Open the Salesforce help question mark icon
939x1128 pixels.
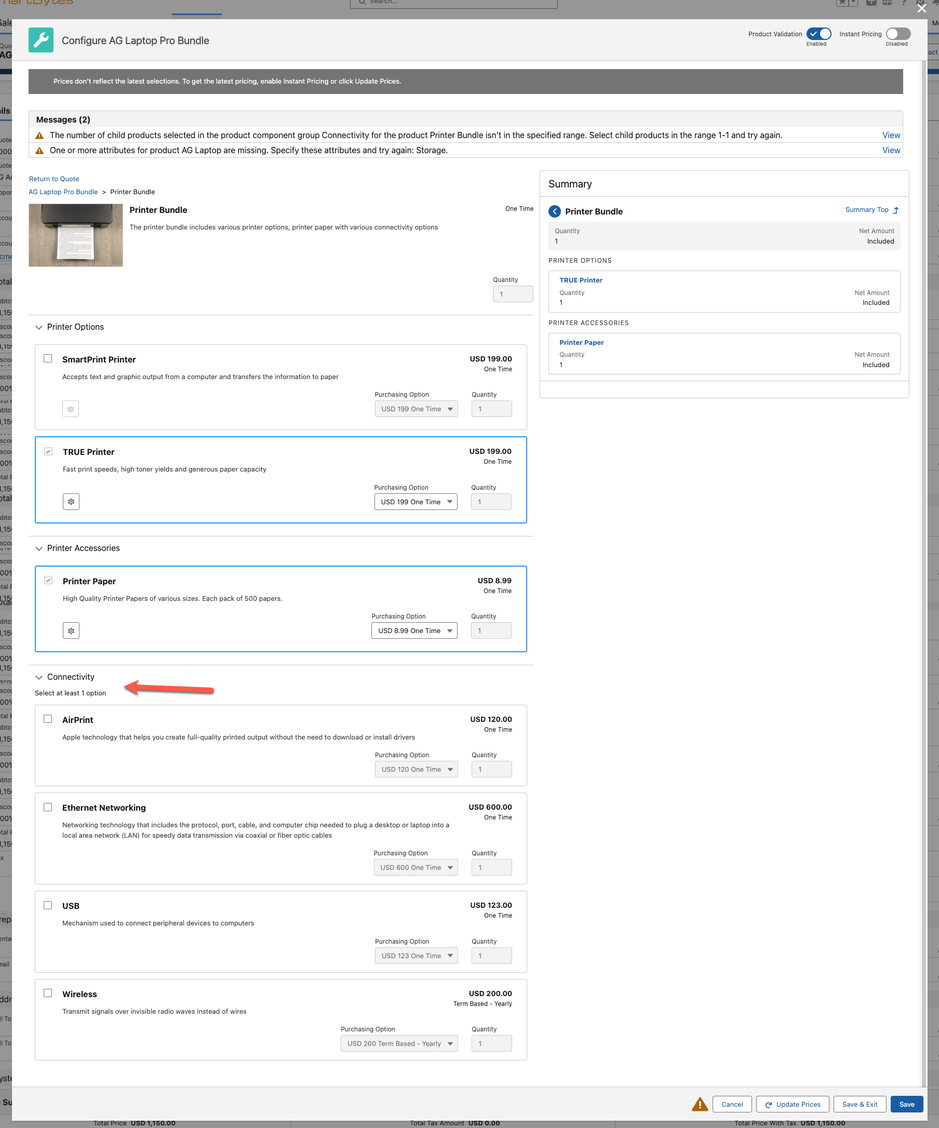pos(904,4)
